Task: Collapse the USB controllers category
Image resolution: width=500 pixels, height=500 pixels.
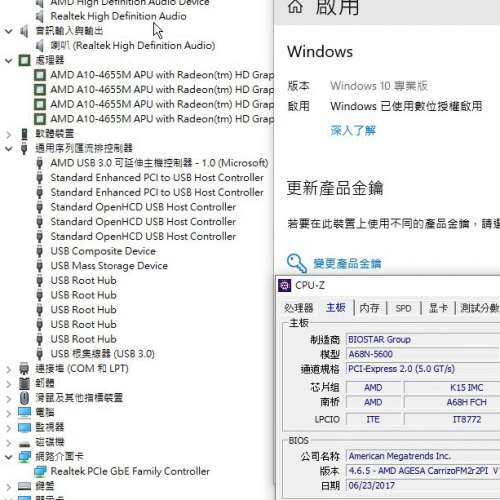Action: 9,149
